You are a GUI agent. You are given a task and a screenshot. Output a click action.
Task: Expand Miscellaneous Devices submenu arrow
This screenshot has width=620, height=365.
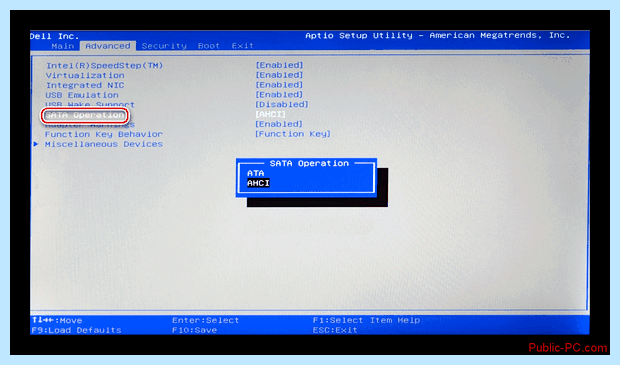[x=36, y=144]
